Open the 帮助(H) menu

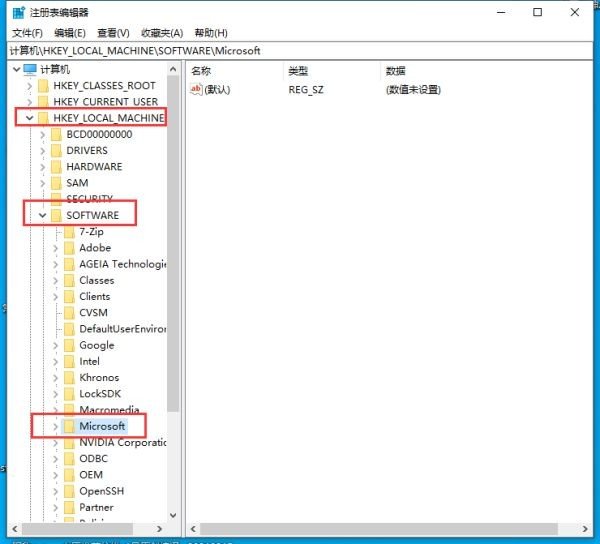[x=211, y=33]
